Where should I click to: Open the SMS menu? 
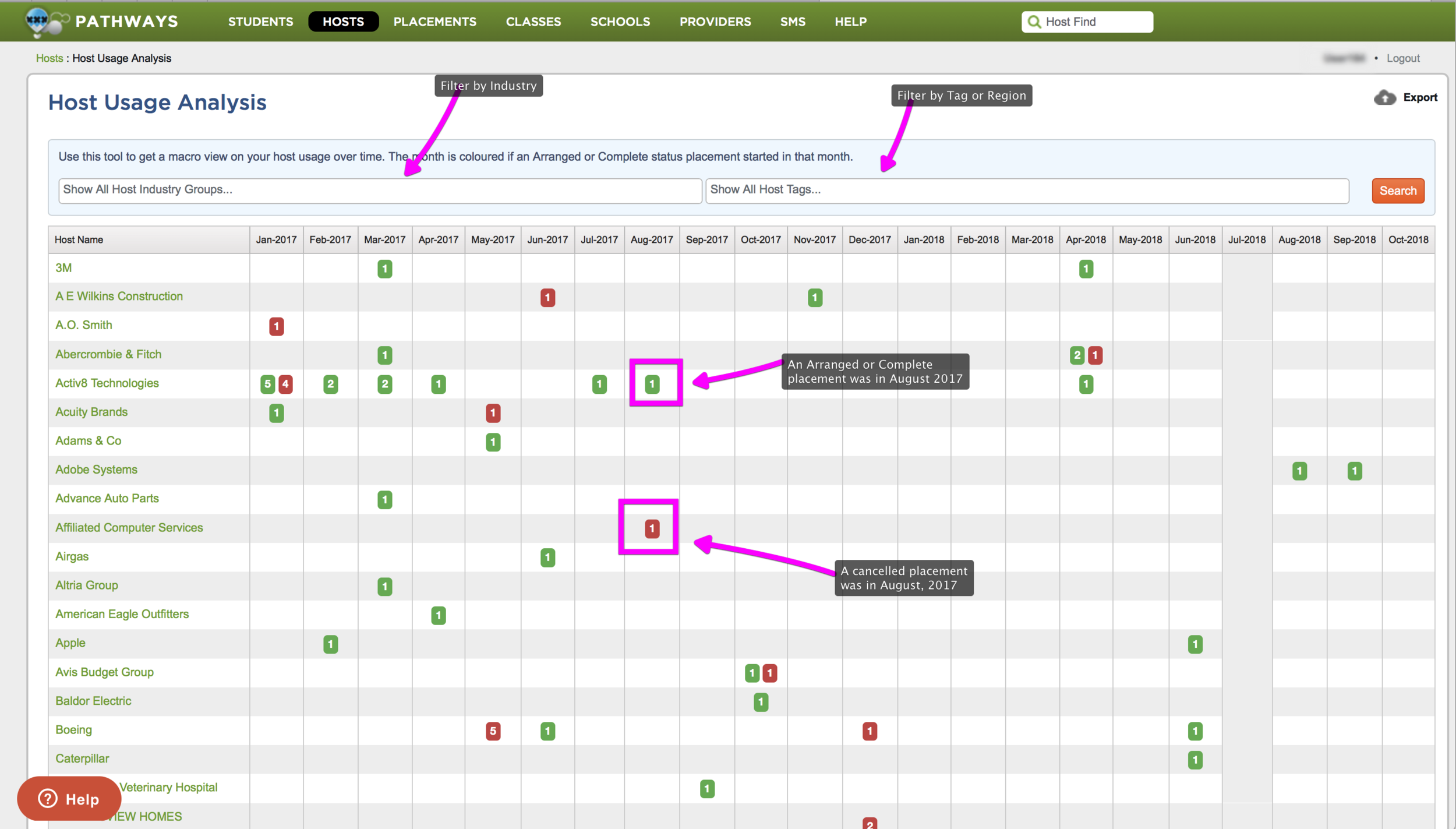792,22
